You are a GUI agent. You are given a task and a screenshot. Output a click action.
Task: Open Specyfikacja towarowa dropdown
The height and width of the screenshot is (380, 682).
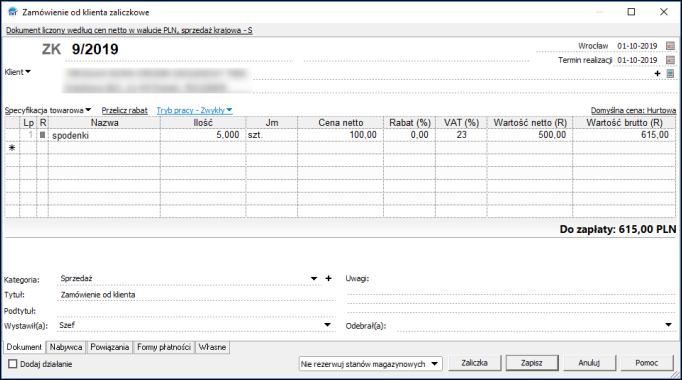coord(48,110)
